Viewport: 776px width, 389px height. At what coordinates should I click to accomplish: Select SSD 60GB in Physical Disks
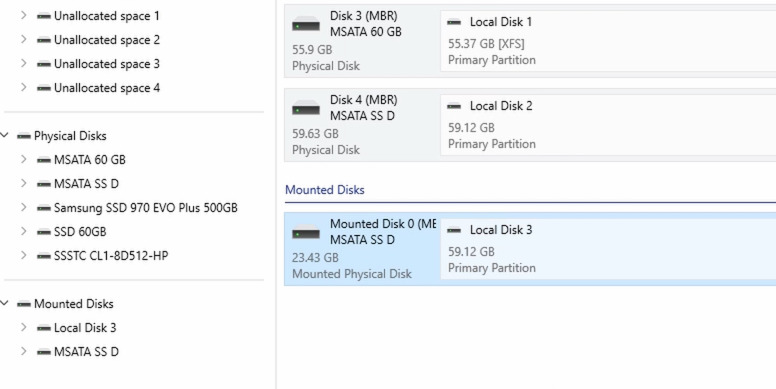tap(80, 232)
